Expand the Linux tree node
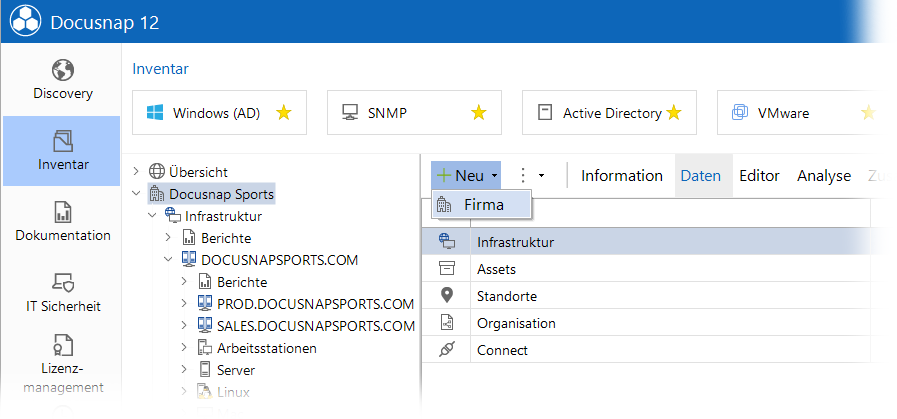 [x=184, y=392]
